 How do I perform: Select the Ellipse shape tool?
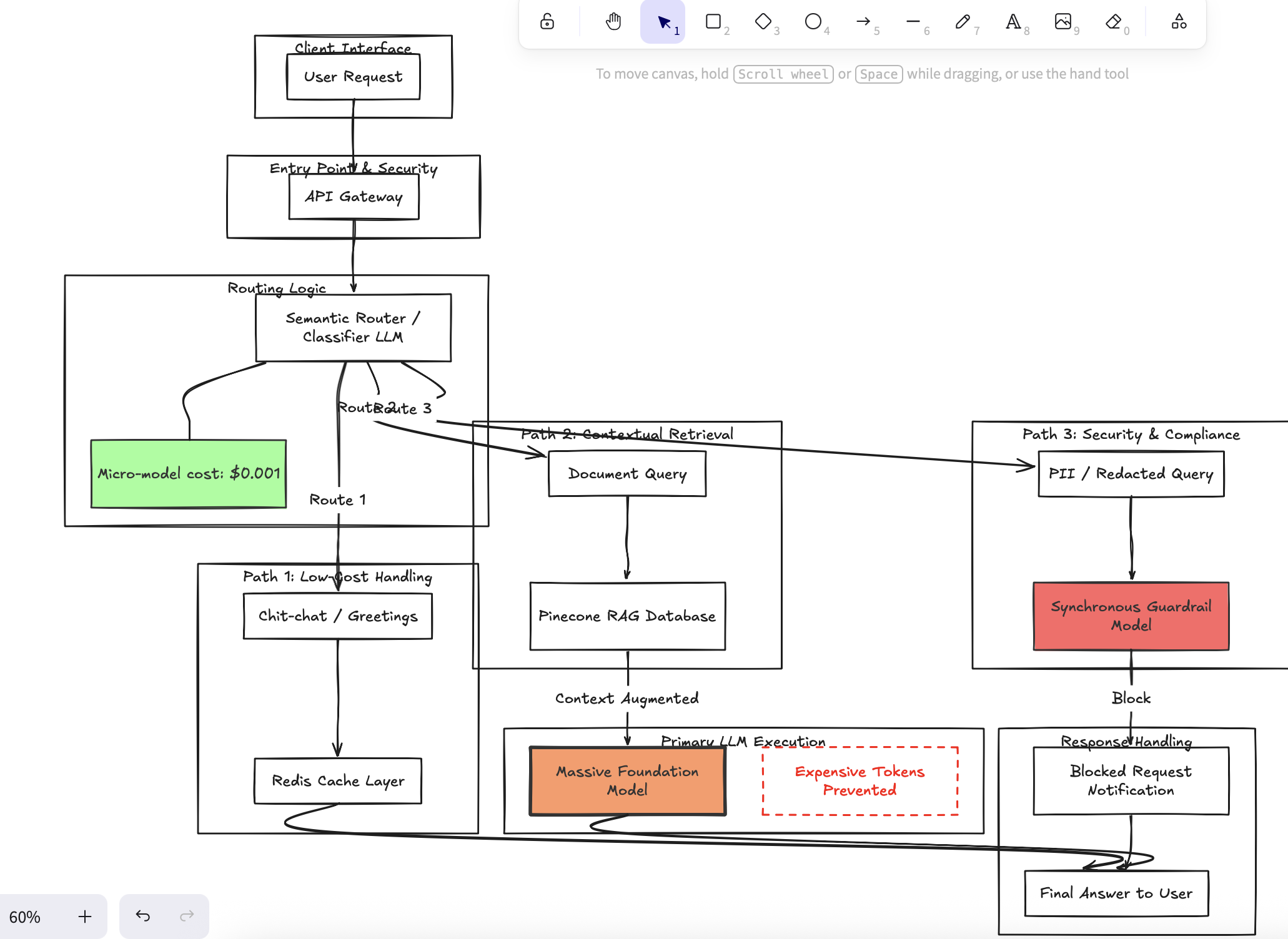click(813, 22)
